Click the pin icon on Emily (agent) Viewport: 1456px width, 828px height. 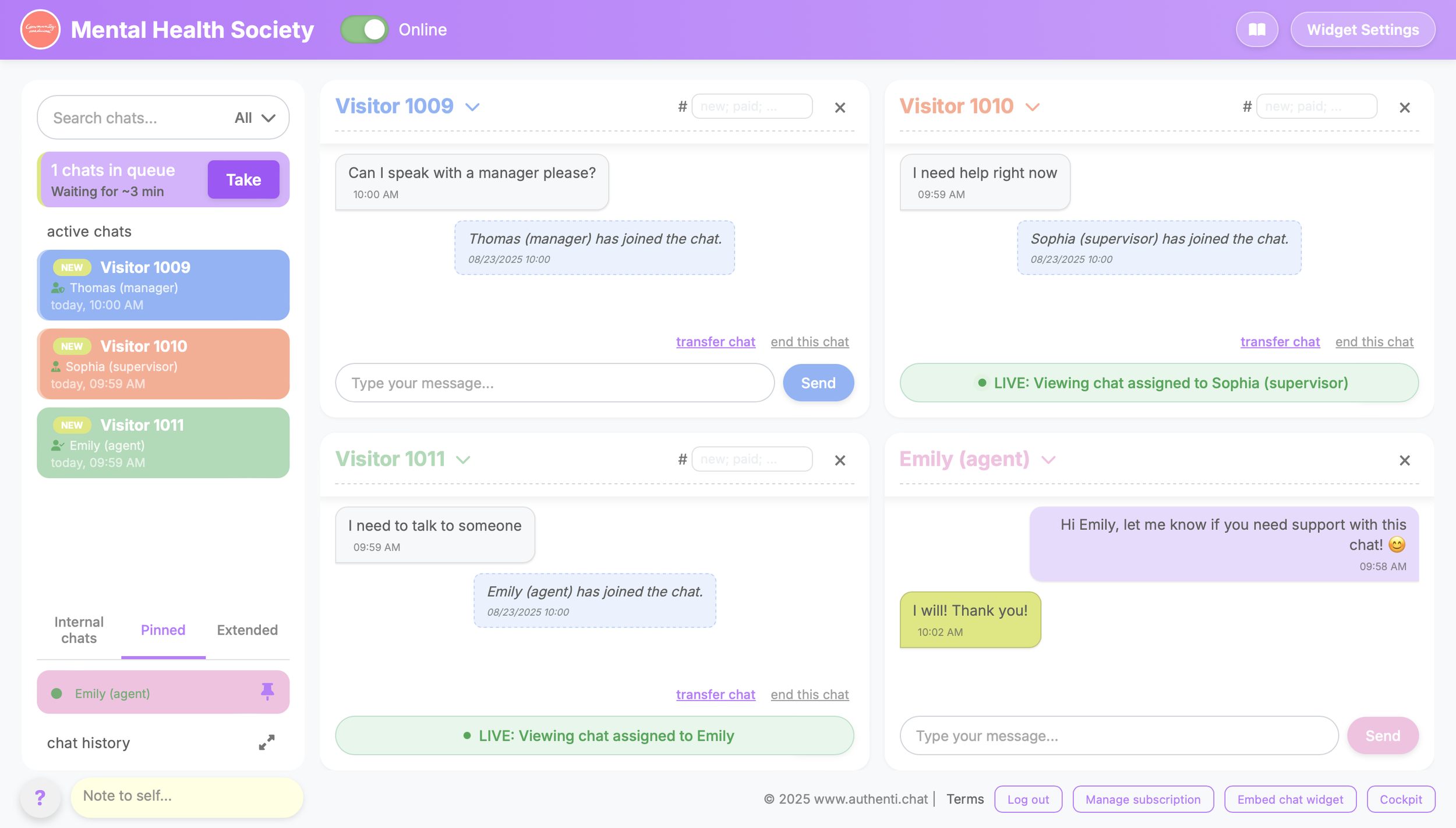click(x=267, y=692)
